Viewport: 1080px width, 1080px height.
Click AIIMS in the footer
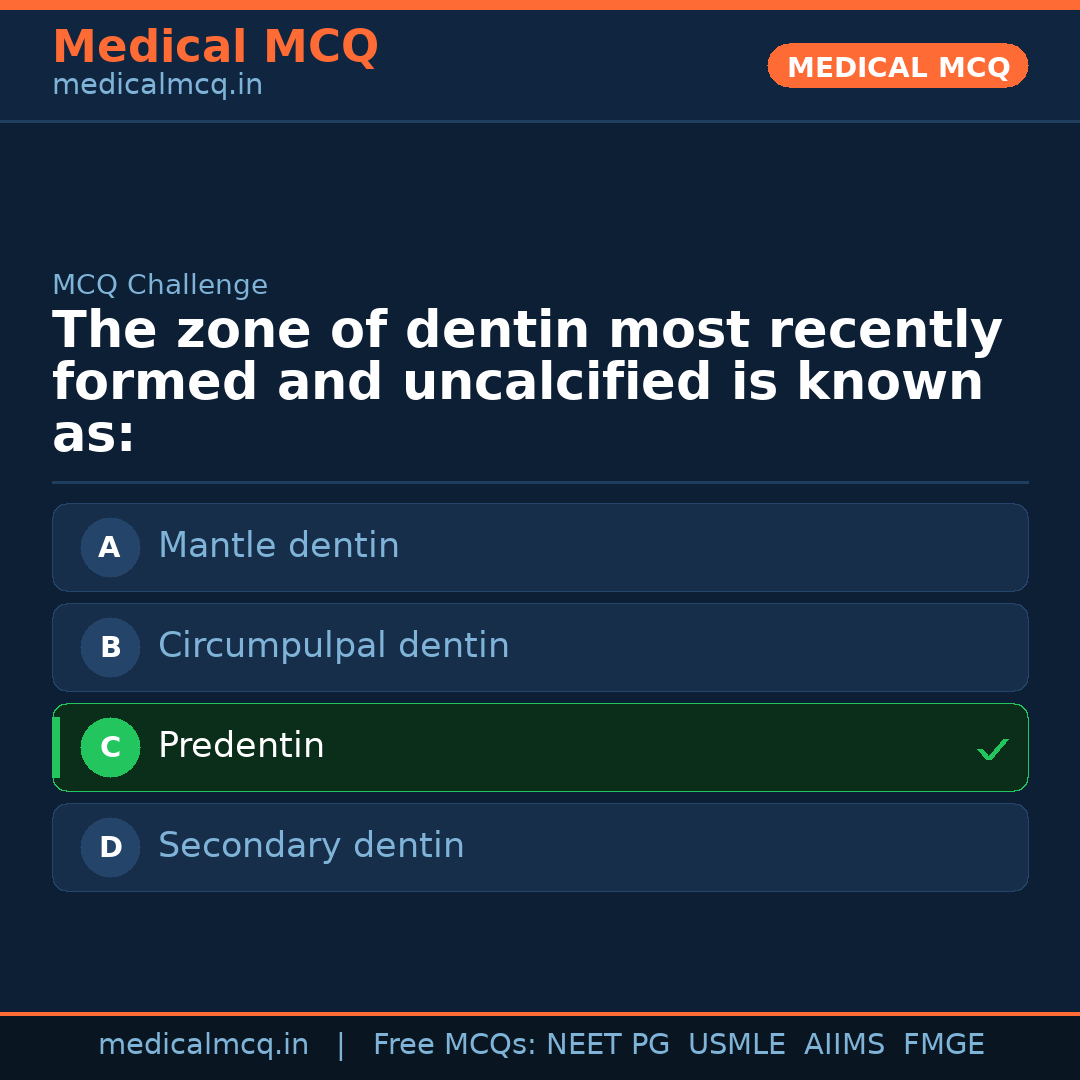tap(844, 1045)
